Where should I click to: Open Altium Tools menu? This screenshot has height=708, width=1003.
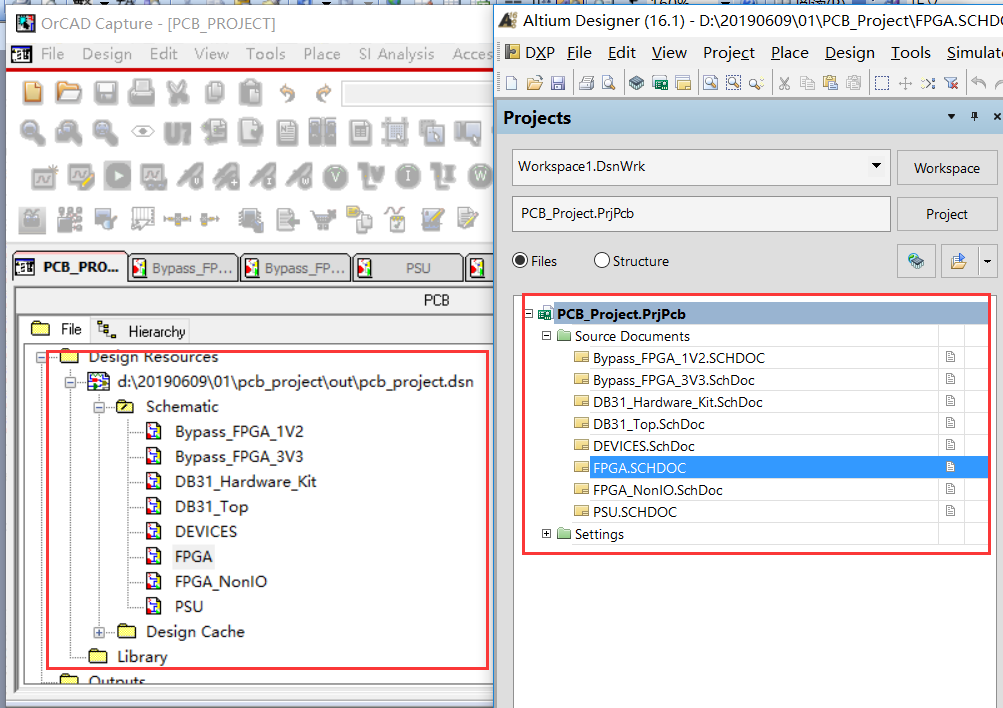(x=911, y=52)
